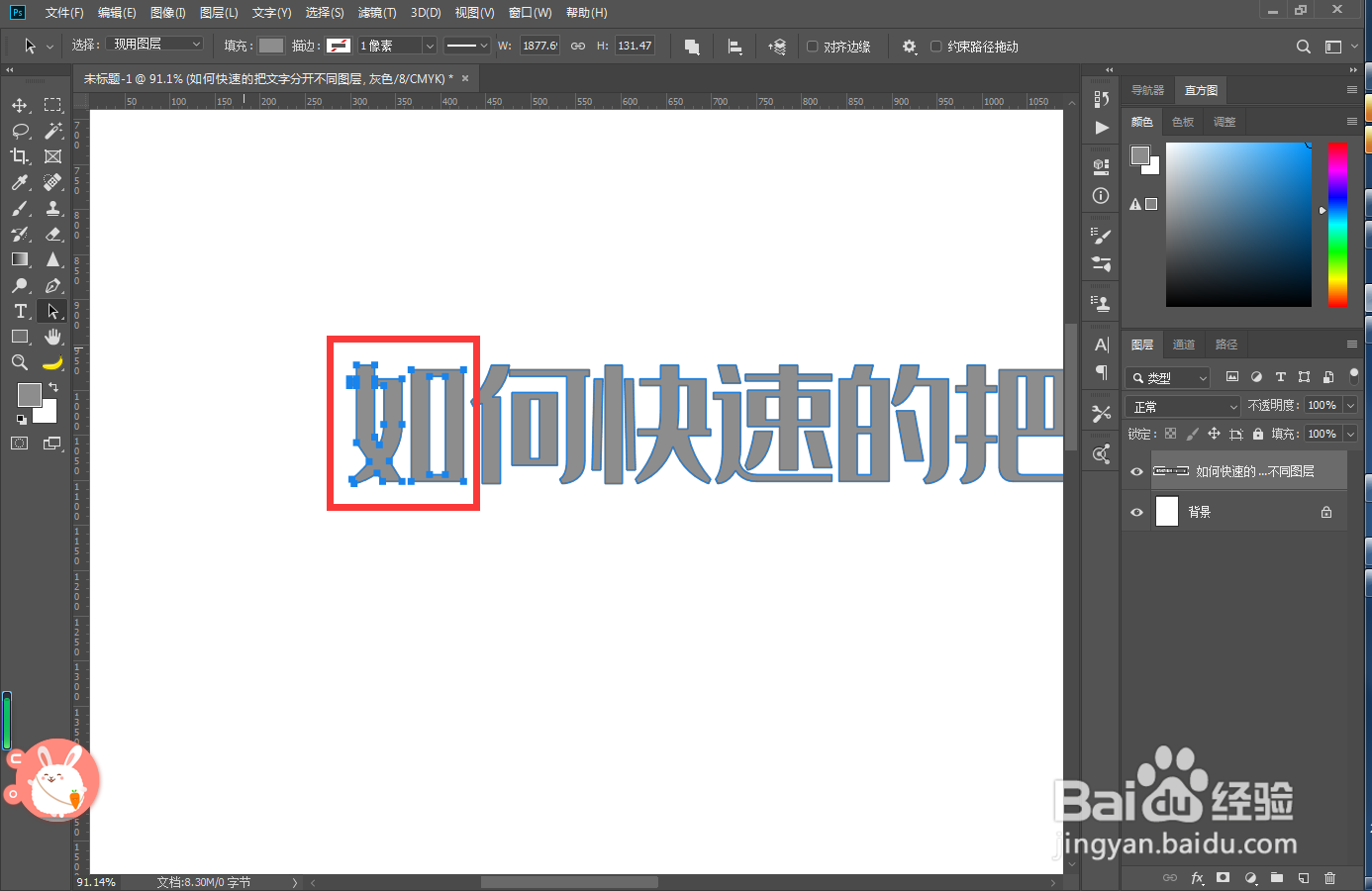Toggle visibility of the text layer
The height and width of the screenshot is (891, 1372).
pos(1136,471)
